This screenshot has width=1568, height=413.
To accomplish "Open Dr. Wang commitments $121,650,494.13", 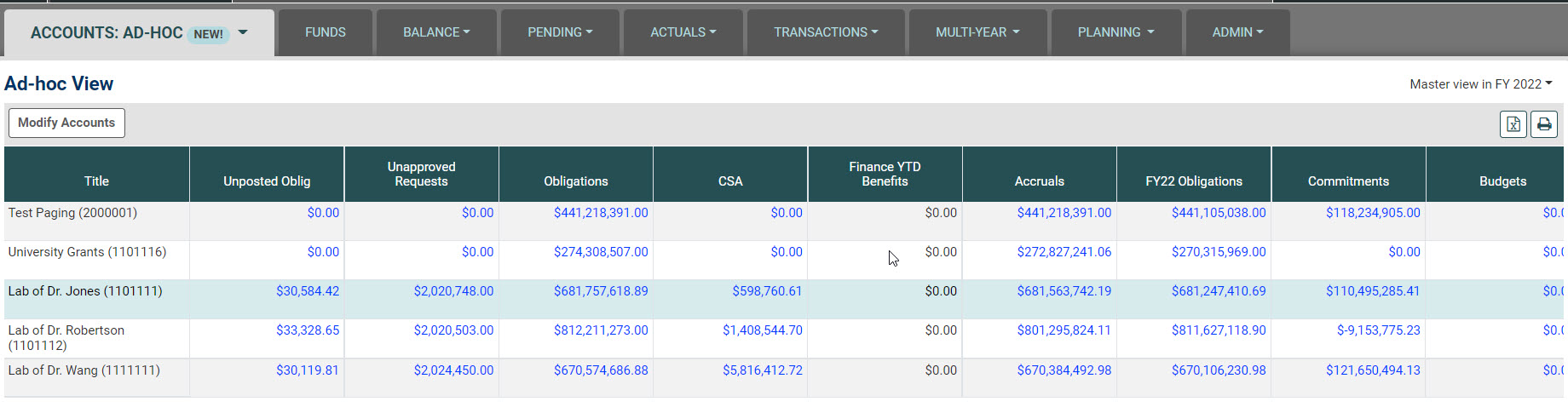I will 1373,370.
